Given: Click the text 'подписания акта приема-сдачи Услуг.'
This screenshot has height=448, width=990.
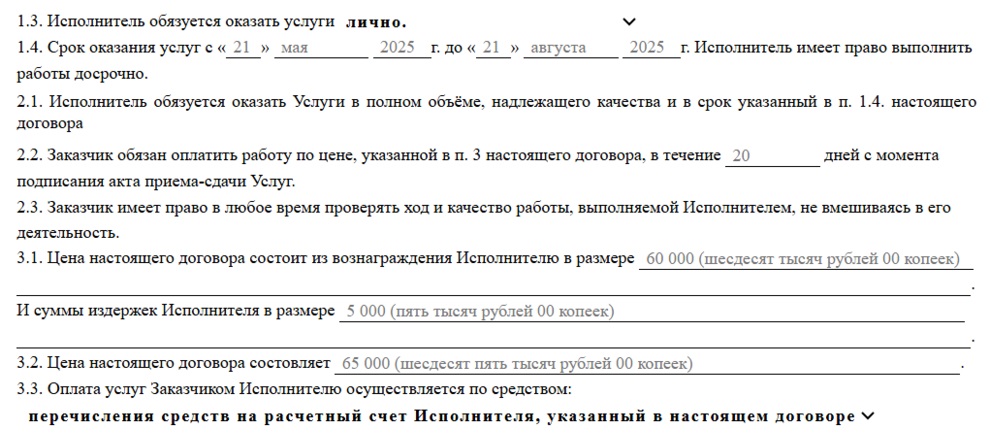Looking at the screenshot, I should point(156,182).
